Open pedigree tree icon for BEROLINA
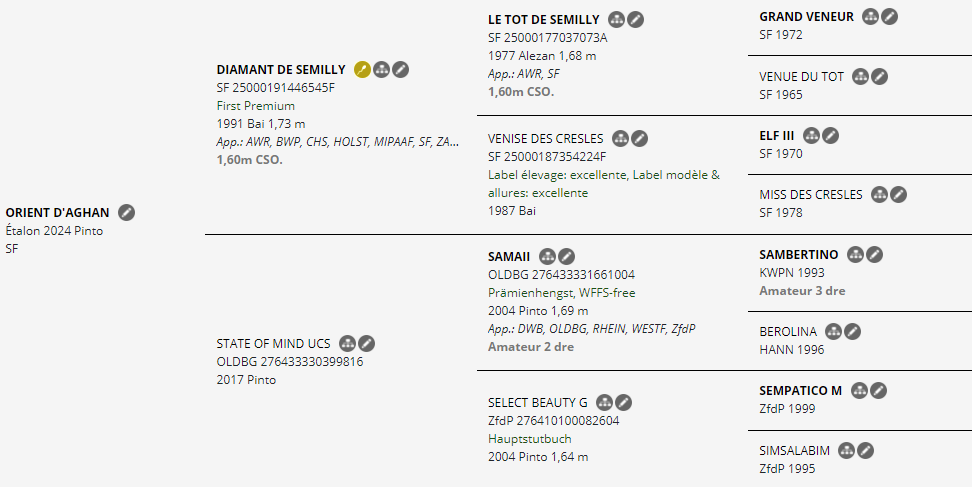This screenshot has width=972, height=487. click(834, 331)
